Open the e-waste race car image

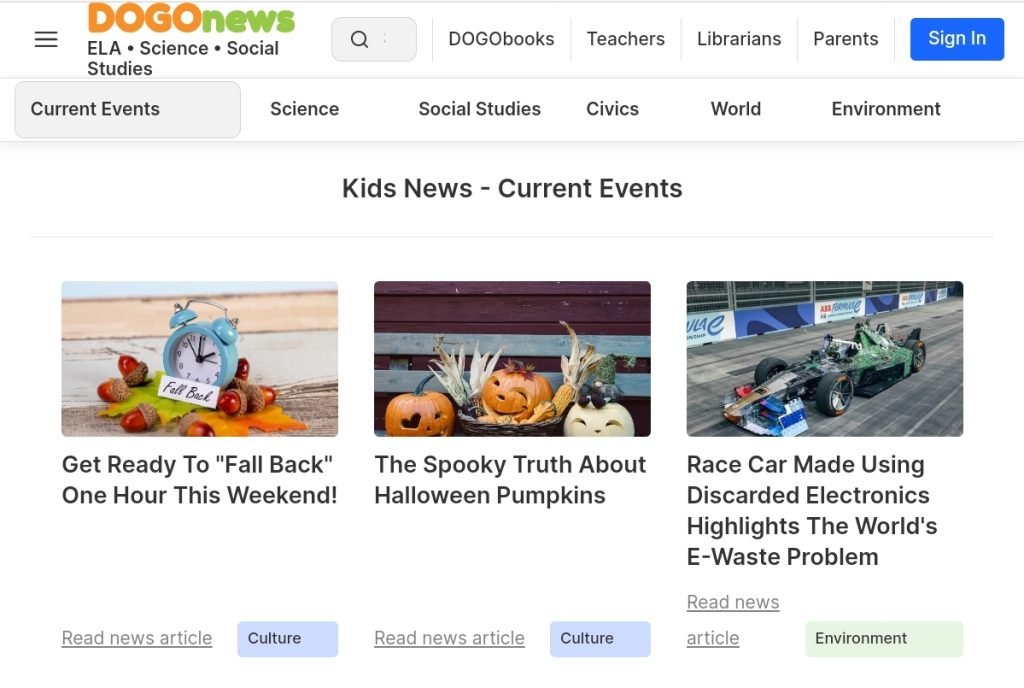click(x=825, y=359)
